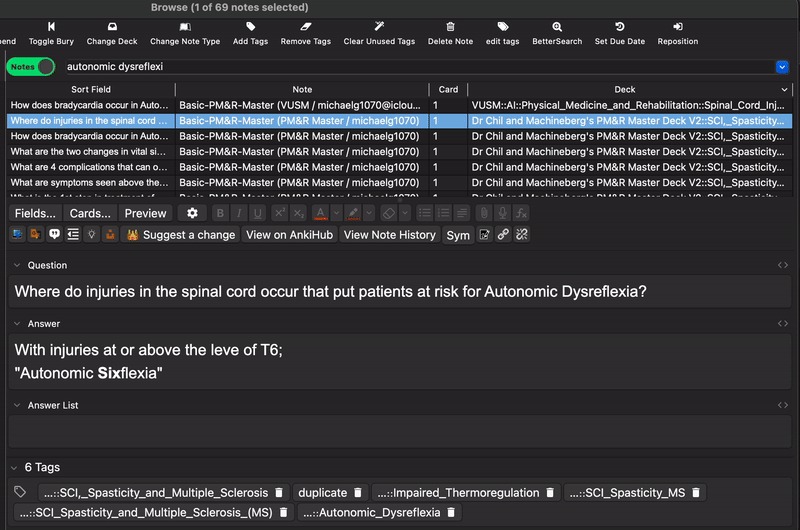Toggle bold formatting in the editor
The image size is (800, 530).
coord(219,213)
